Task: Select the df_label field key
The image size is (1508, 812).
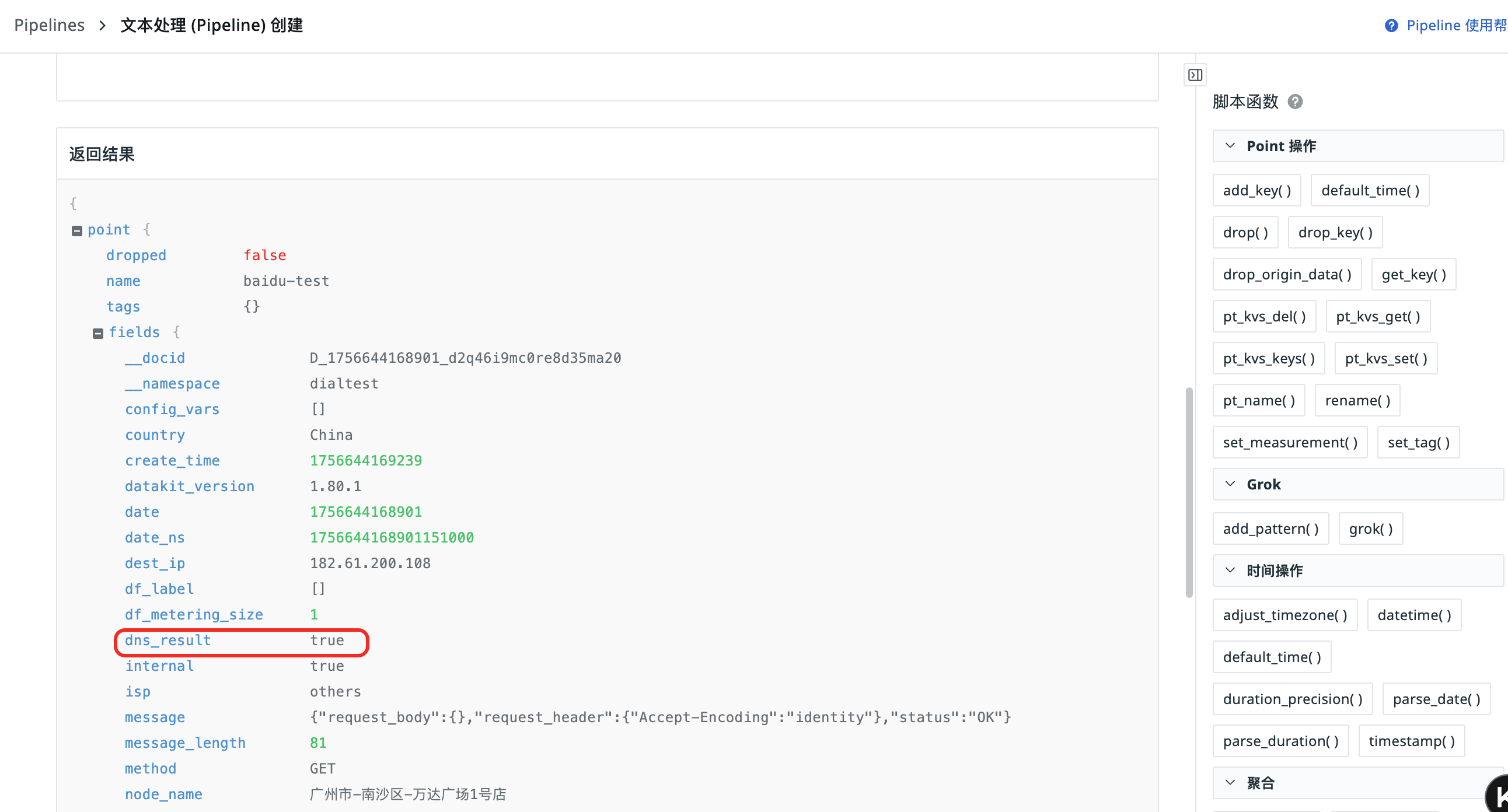Action: 159,589
